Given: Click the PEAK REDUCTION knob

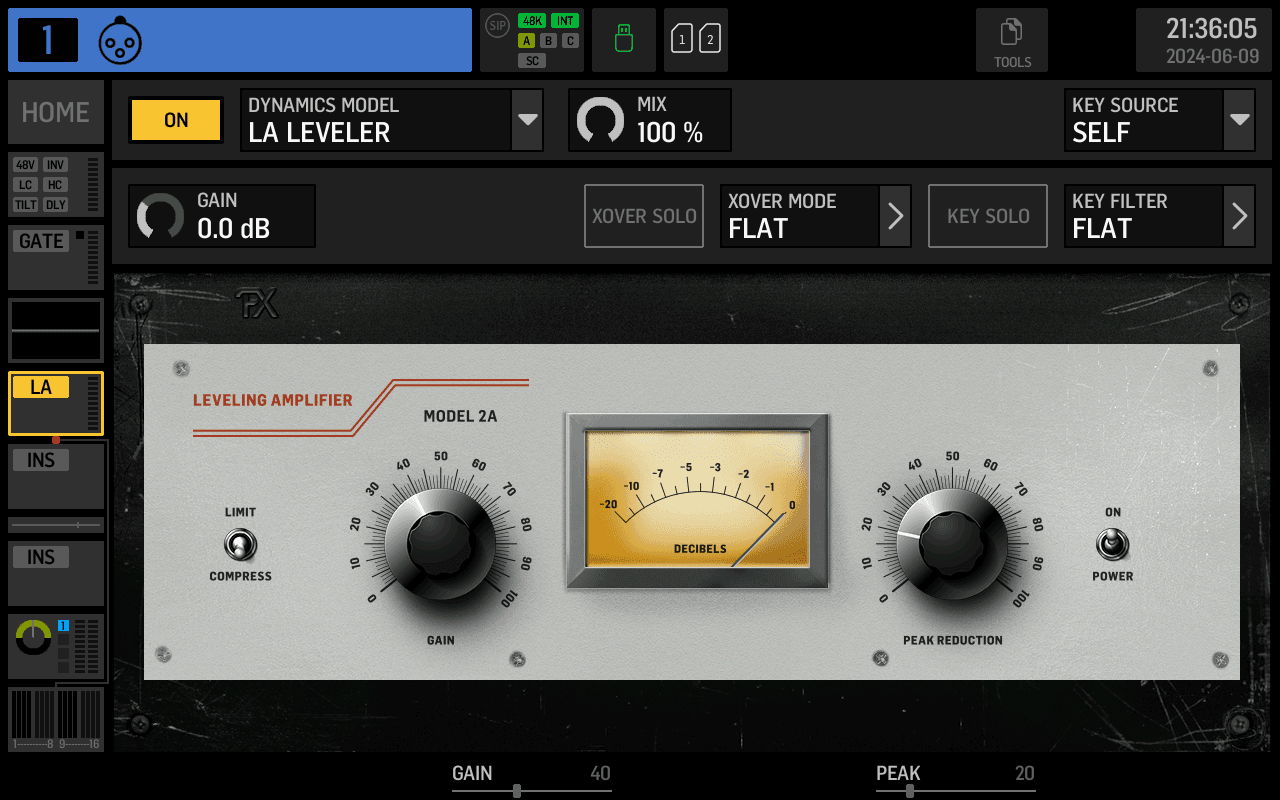Looking at the screenshot, I should coord(952,545).
